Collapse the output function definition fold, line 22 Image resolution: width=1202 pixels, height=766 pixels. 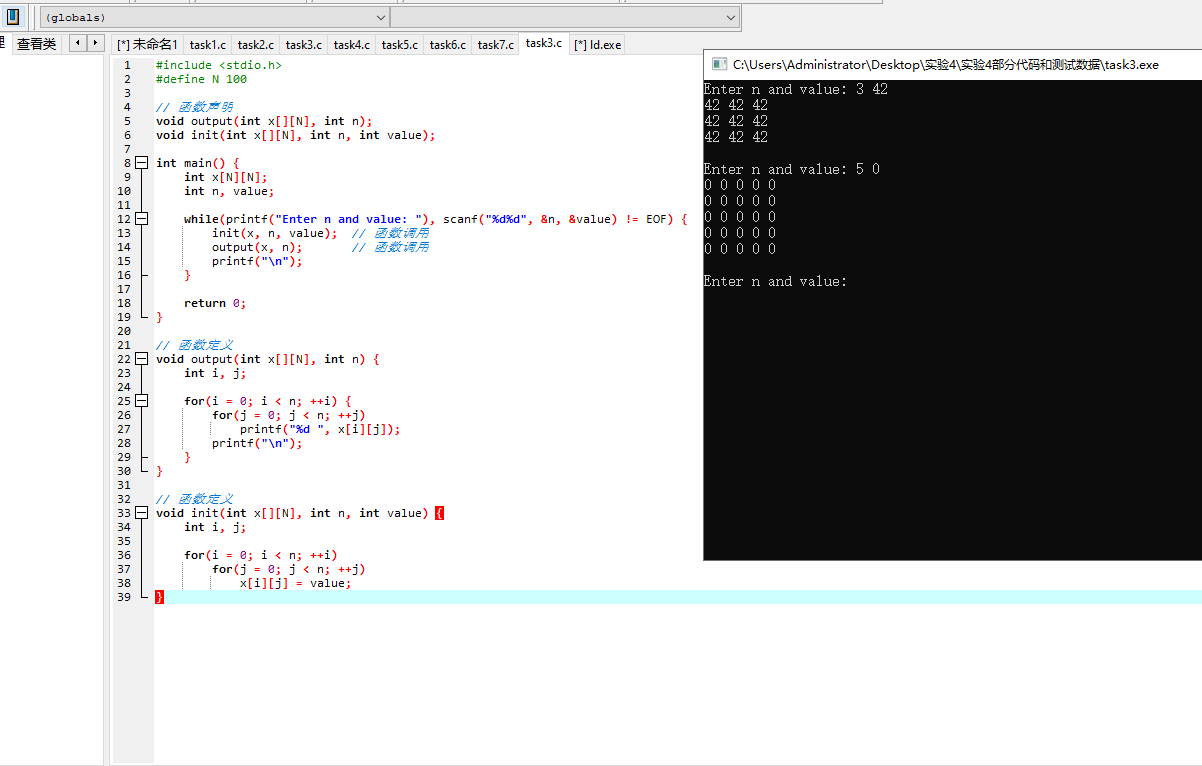coord(141,359)
